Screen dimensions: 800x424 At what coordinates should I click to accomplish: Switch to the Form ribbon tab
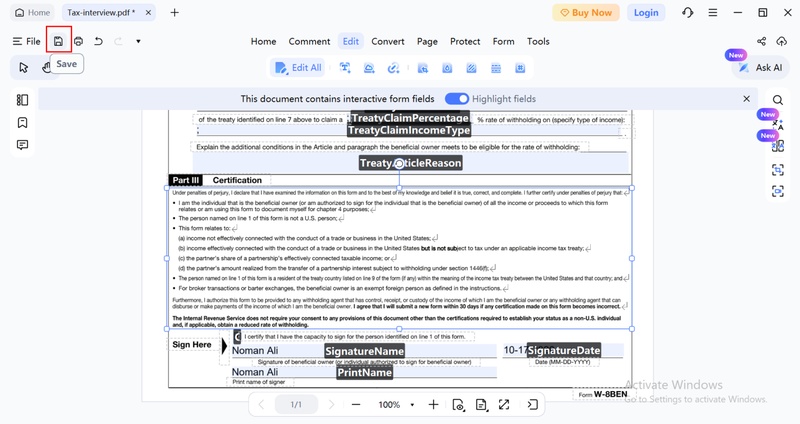tap(504, 41)
